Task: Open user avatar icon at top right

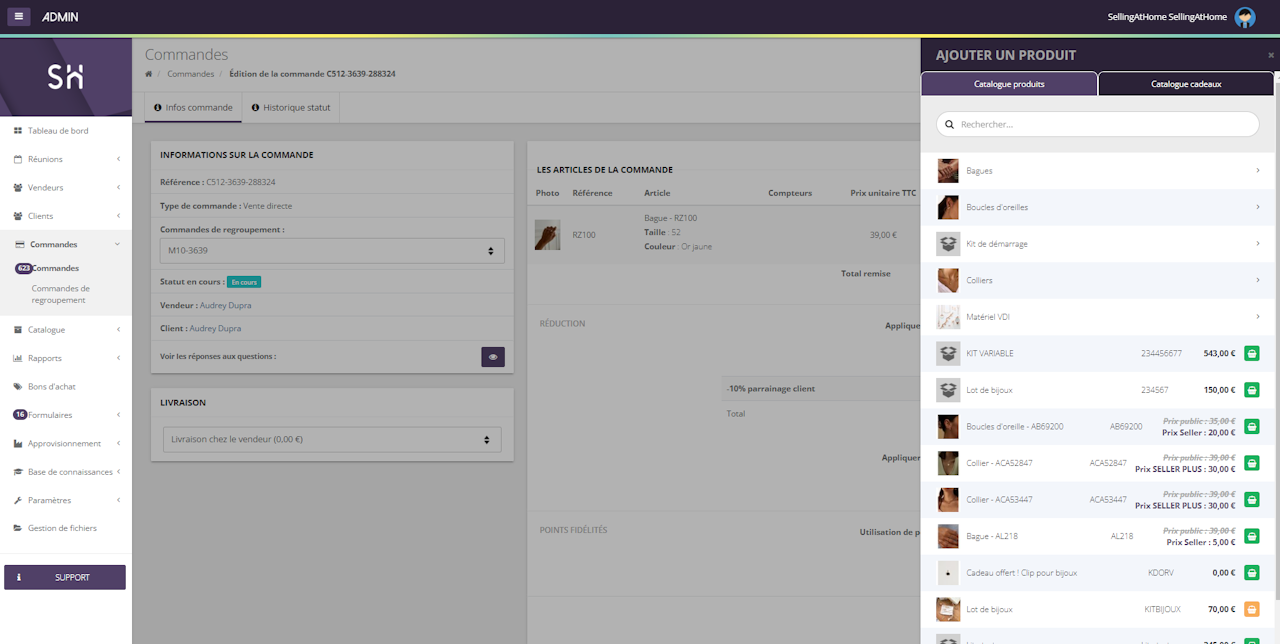Action: point(1244,17)
